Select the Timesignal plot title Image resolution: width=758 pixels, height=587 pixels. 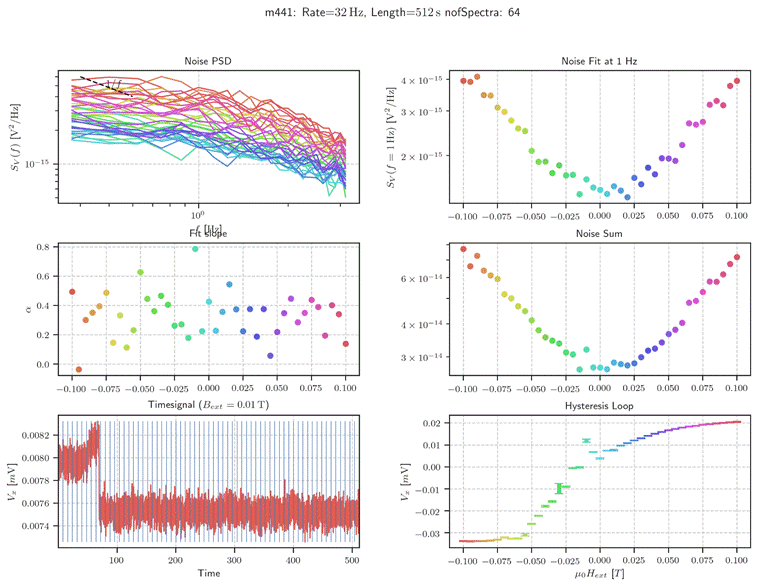[208, 404]
